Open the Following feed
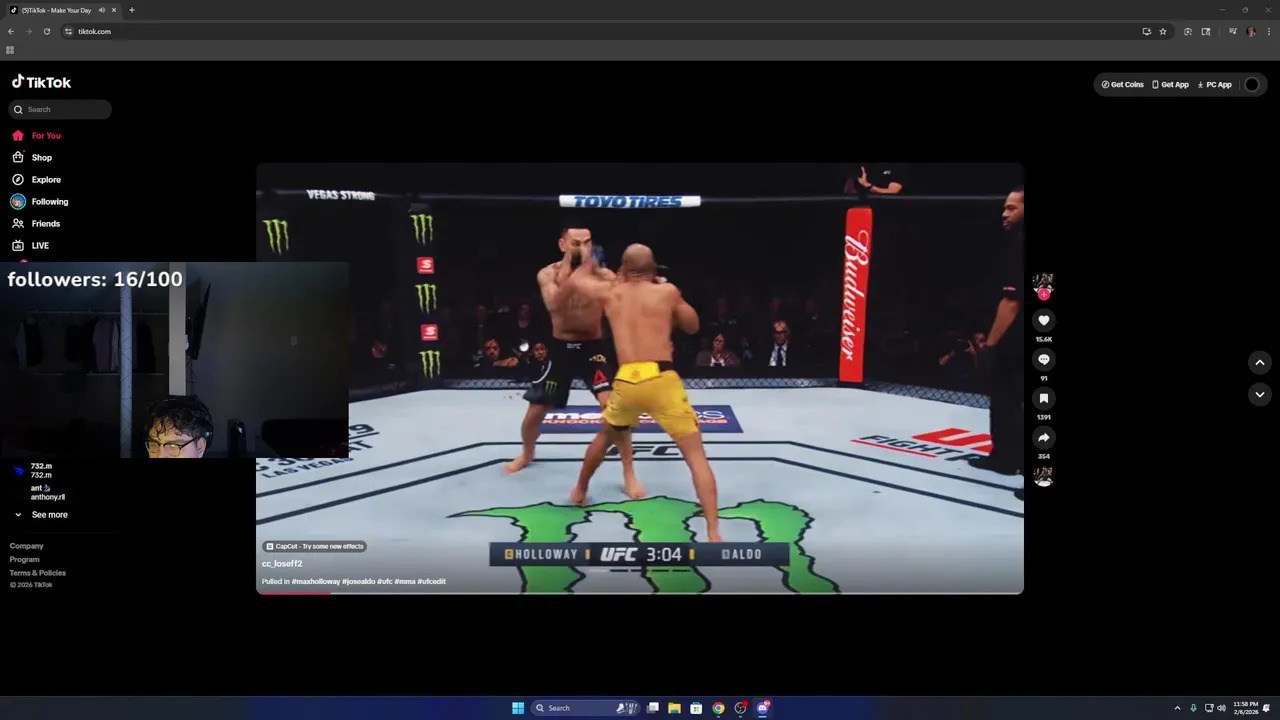Viewport: 1280px width, 720px height. click(40, 201)
